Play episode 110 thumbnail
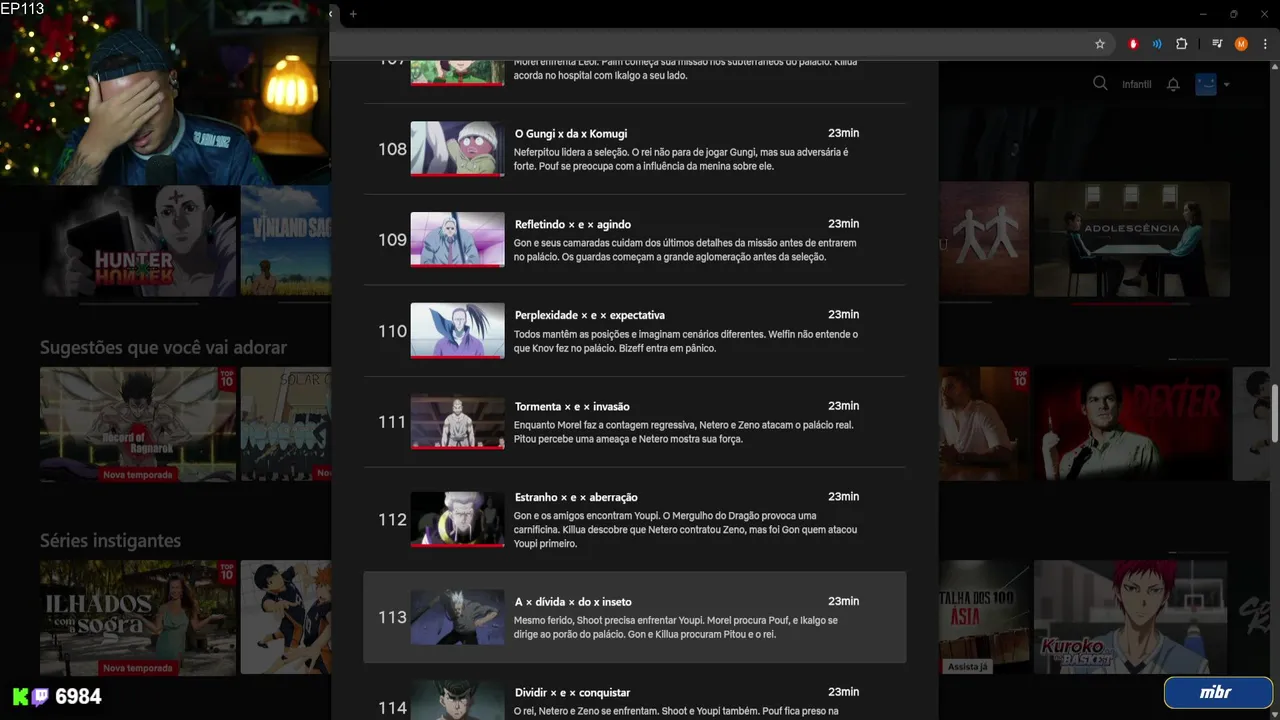Screen dimensions: 1280x720 point(457,331)
